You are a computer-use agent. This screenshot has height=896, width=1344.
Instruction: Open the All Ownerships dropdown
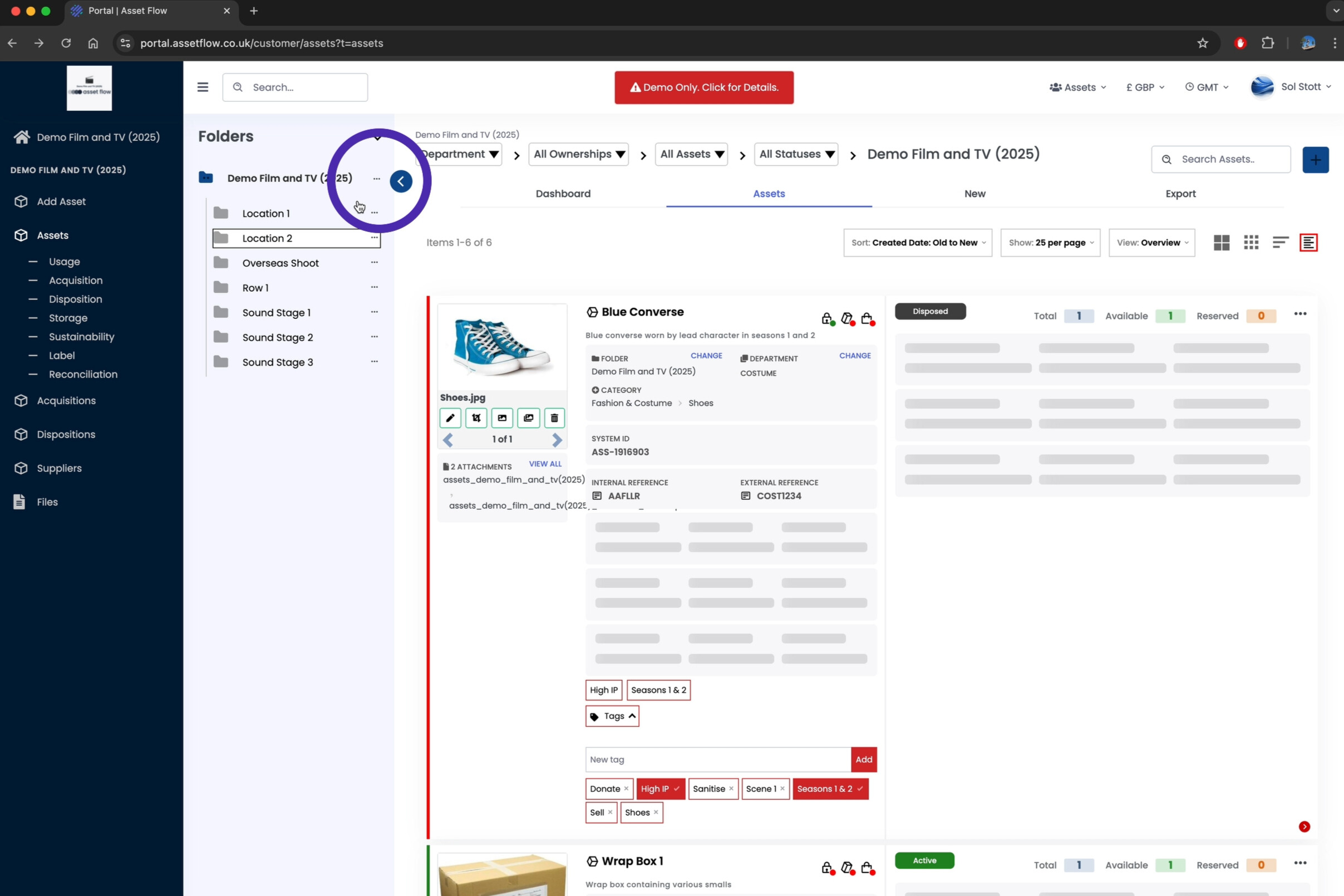578,154
